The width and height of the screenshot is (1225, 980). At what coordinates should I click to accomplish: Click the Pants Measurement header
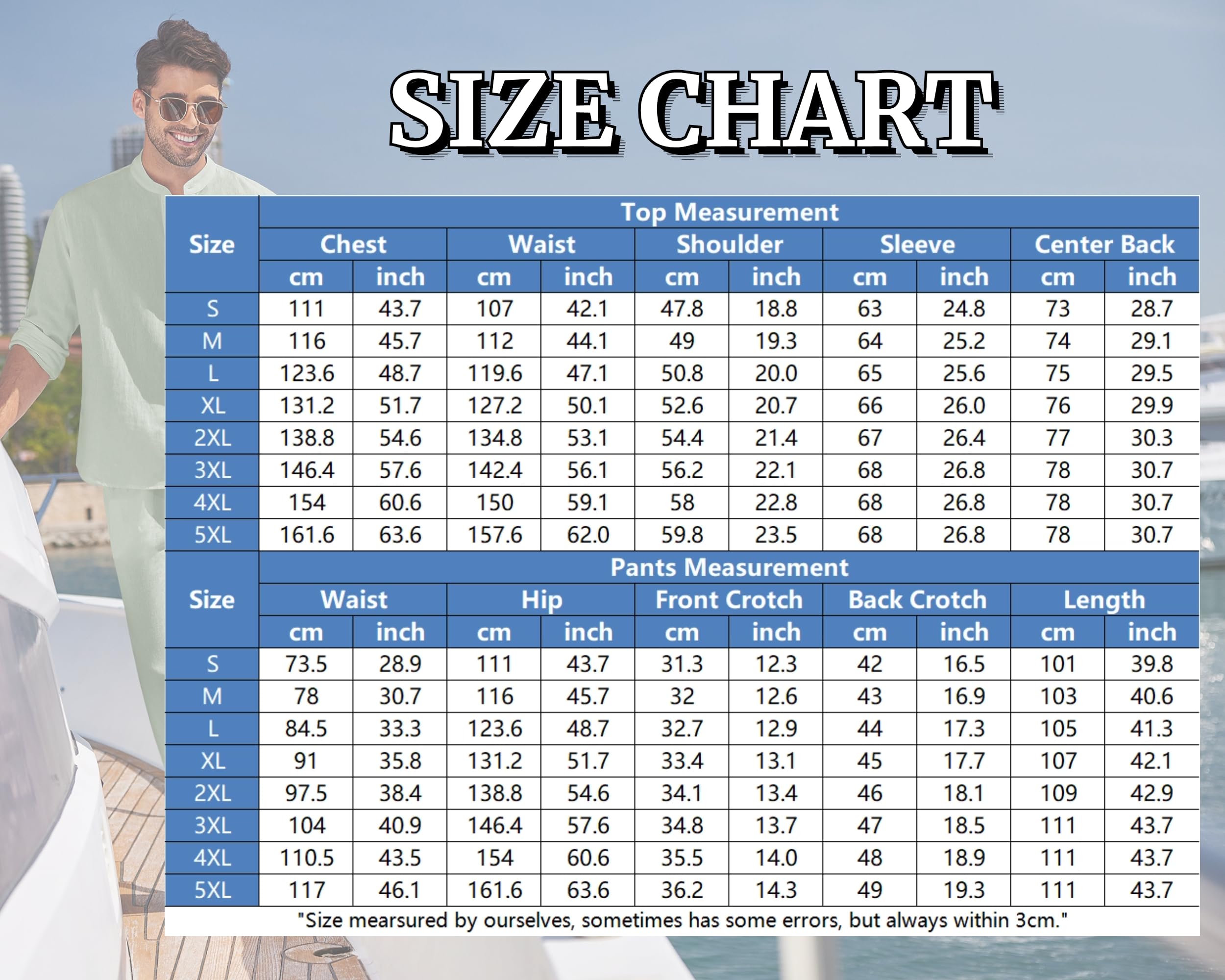coord(729,567)
